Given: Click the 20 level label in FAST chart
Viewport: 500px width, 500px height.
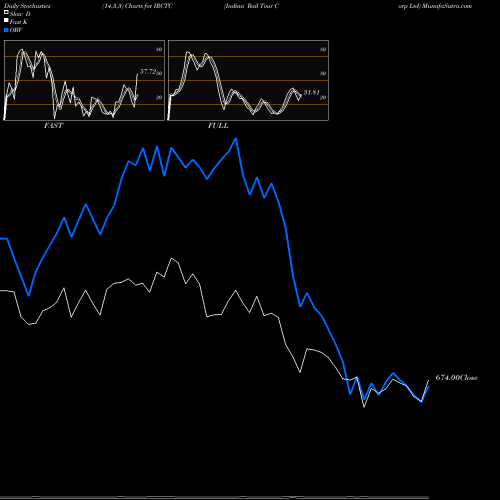Looking at the screenshot, I should [159, 98].
